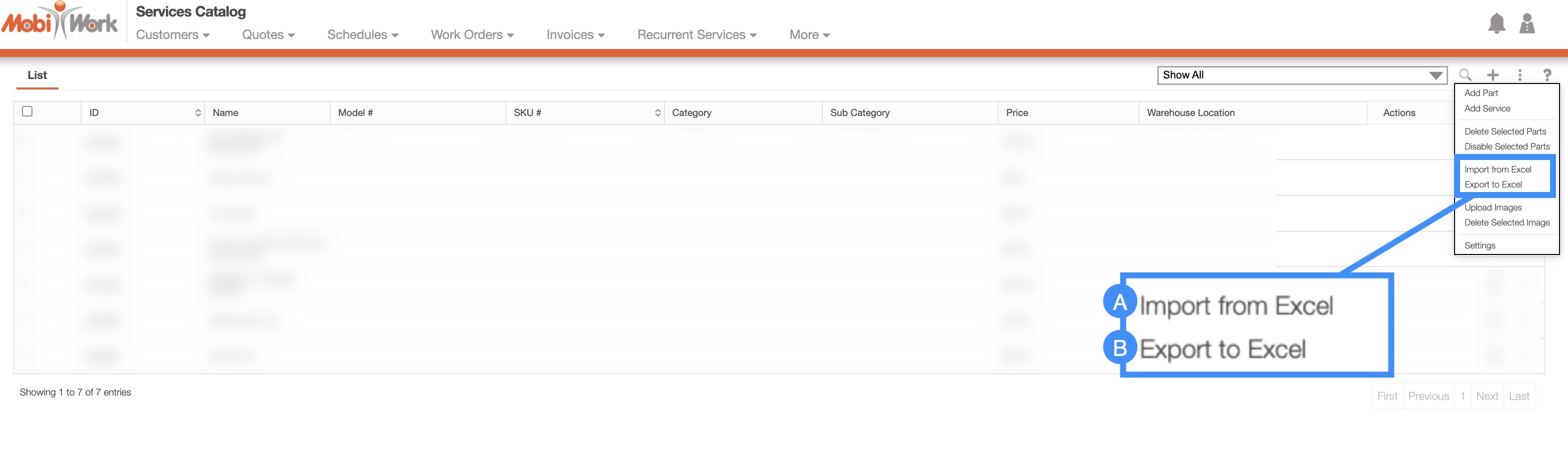1568x460 pixels.
Task: Click the search magnifier icon
Action: pyautogui.click(x=1465, y=75)
